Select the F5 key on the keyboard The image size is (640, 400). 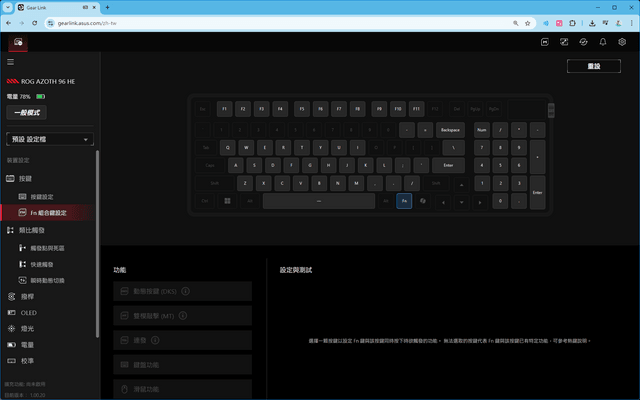click(302, 109)
